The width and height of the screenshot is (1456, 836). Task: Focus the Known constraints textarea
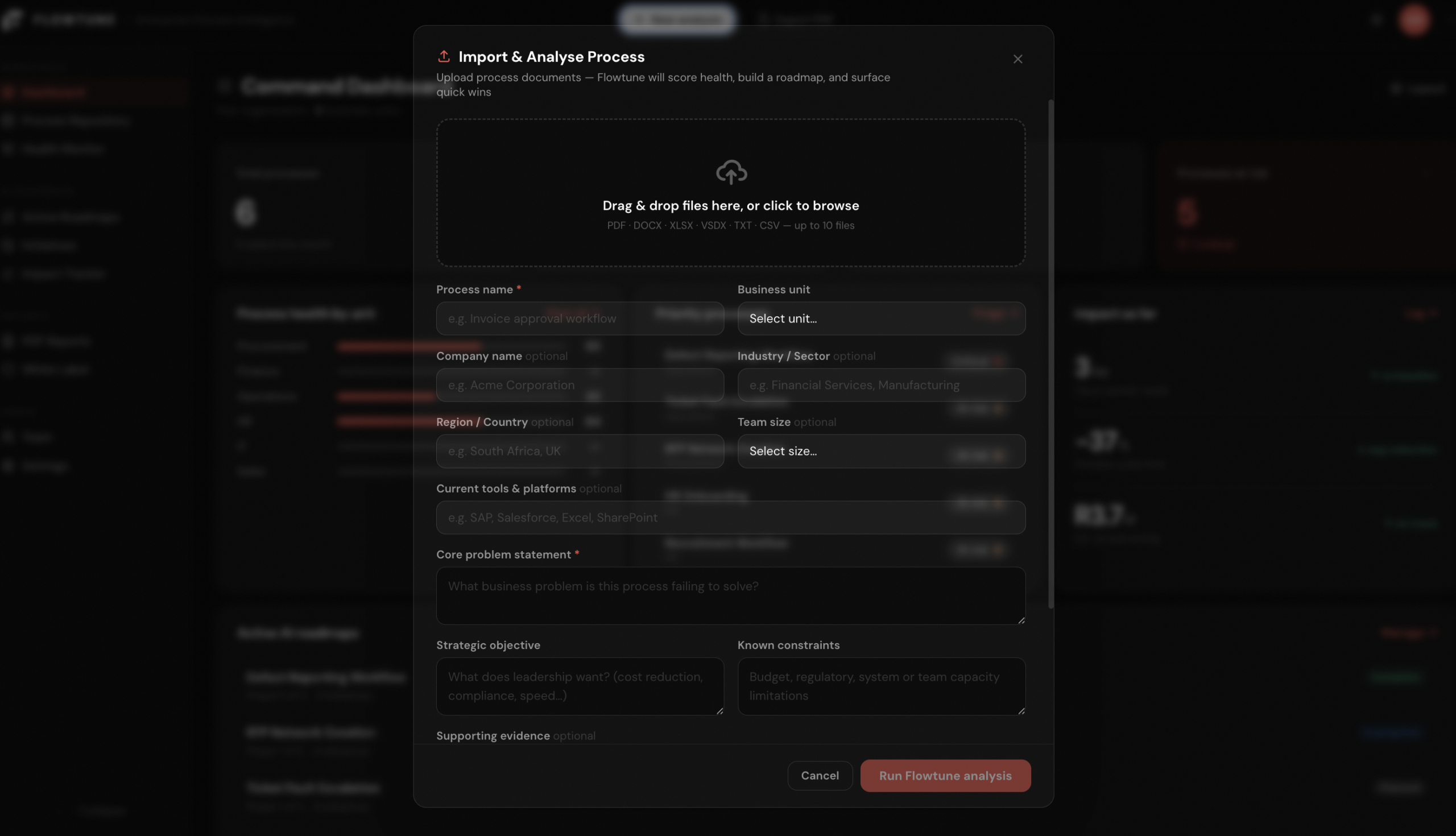coord(882,687)
